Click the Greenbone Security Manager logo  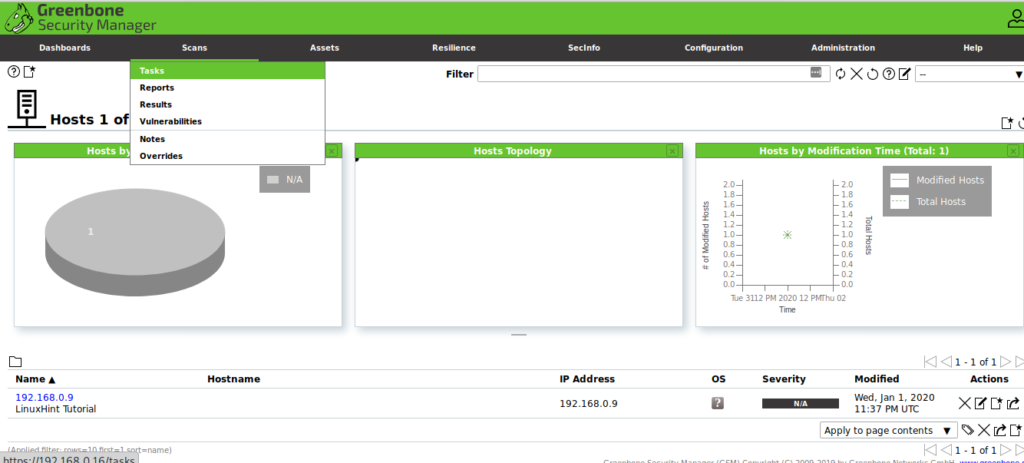coord(80,18)
